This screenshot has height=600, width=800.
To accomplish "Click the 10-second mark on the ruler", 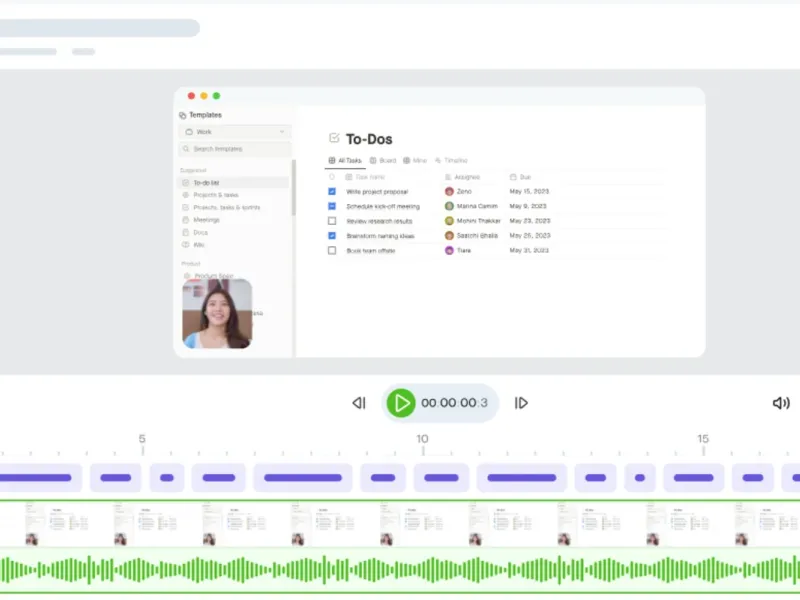I will (422, 444).
